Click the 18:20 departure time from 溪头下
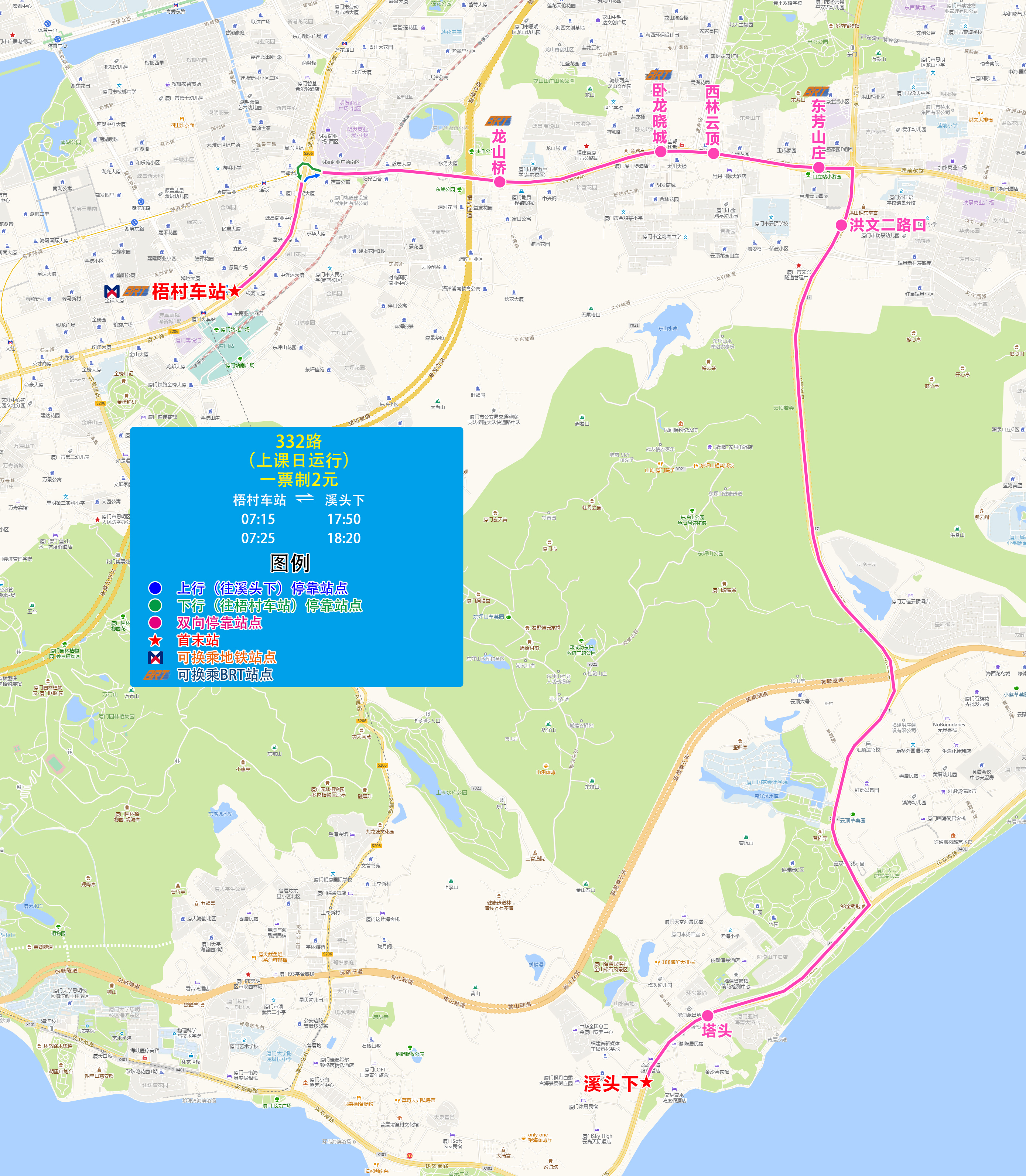The width and height of the screenshot is (1026, 1176). click(343, 538)
